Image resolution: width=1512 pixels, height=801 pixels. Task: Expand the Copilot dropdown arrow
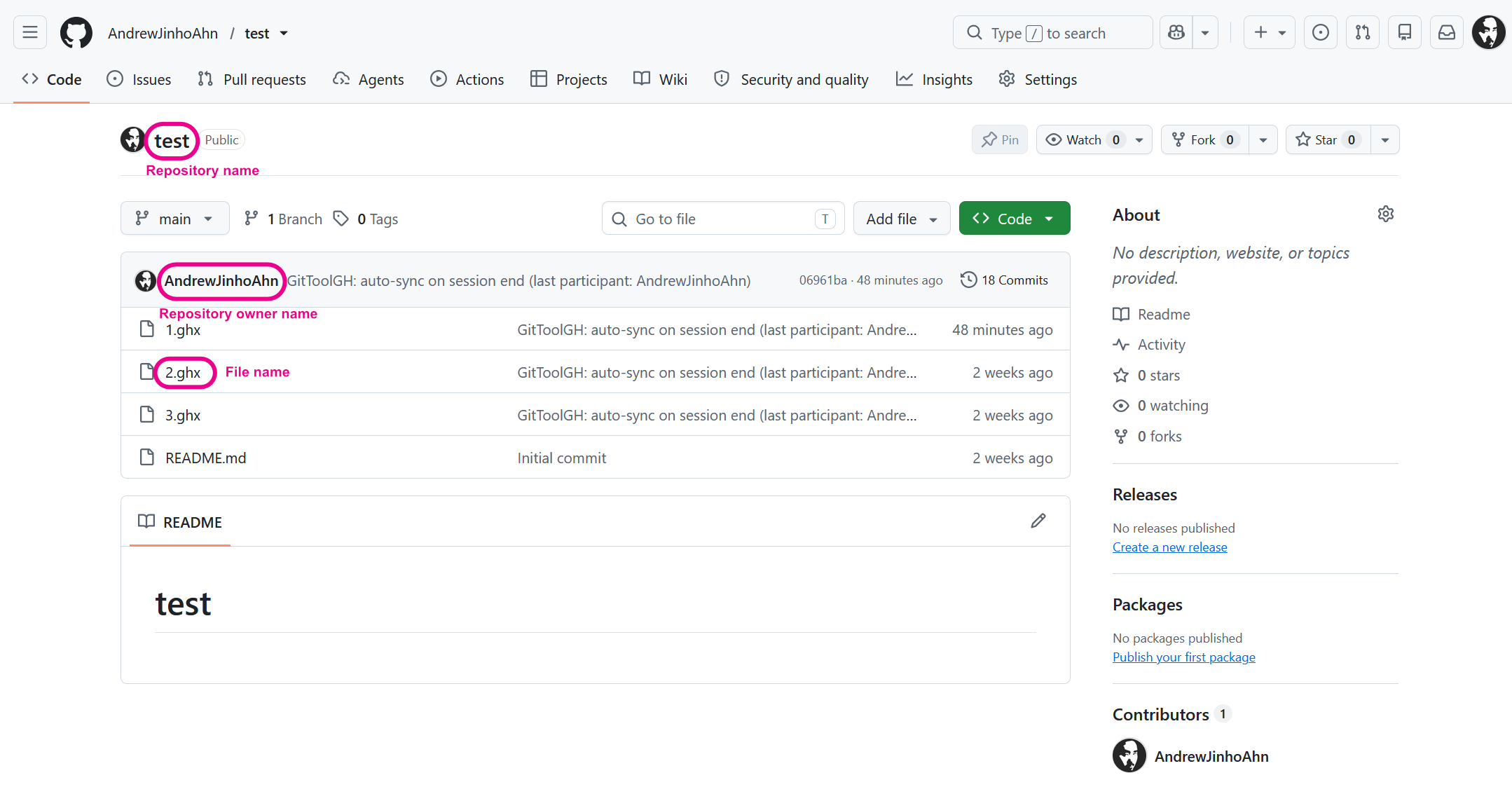[1205, 32]
